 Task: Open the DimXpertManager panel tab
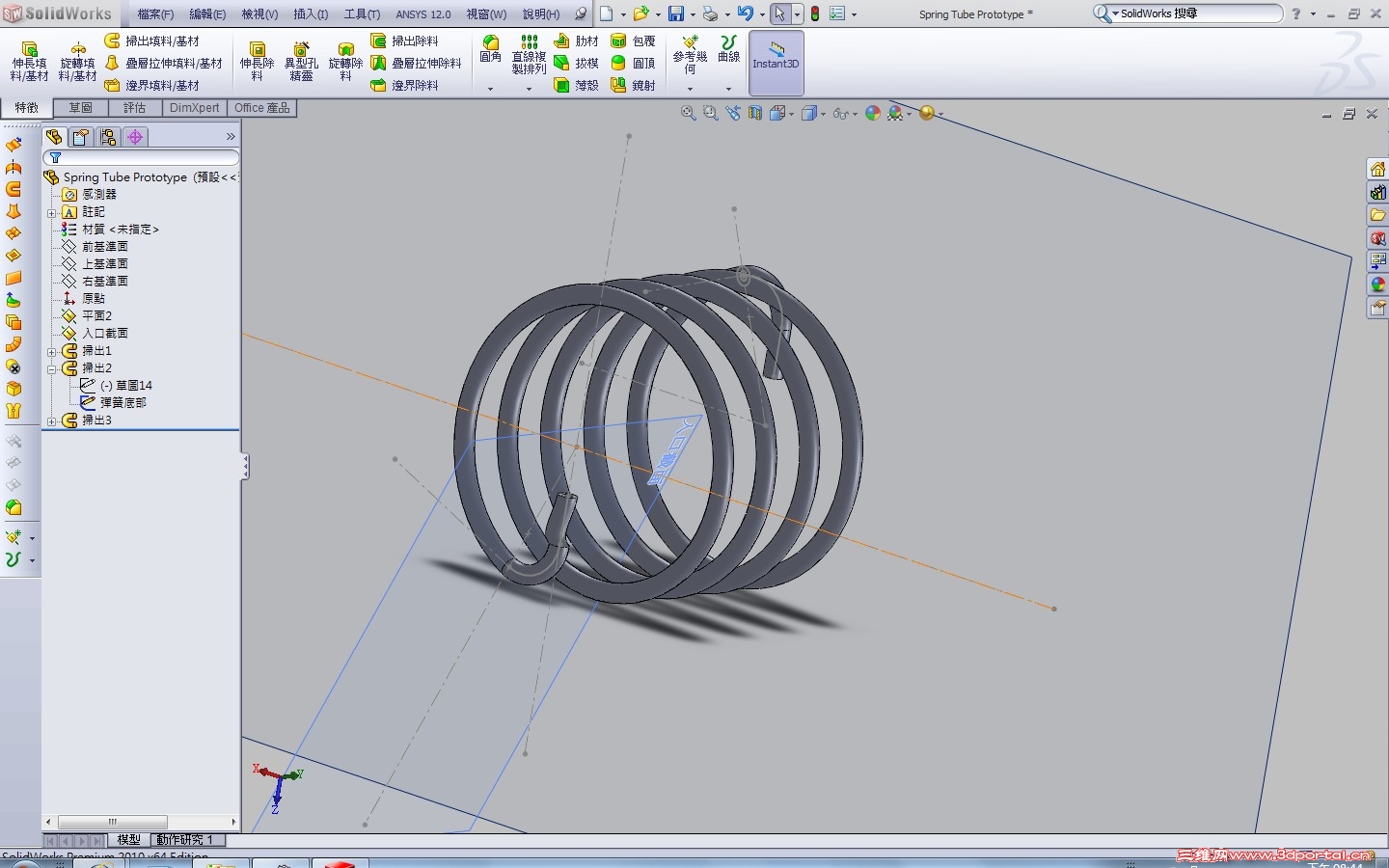tap(135, 137)
